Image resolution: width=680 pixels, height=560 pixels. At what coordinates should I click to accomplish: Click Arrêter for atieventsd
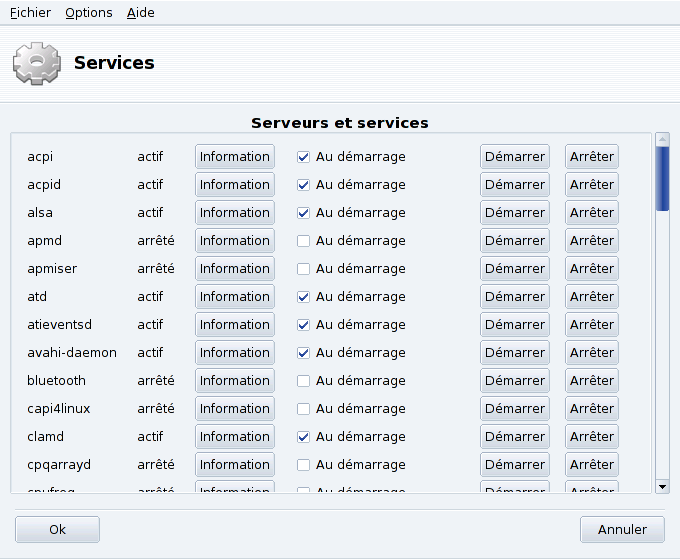pyautogui.click(x=592, y=324)
